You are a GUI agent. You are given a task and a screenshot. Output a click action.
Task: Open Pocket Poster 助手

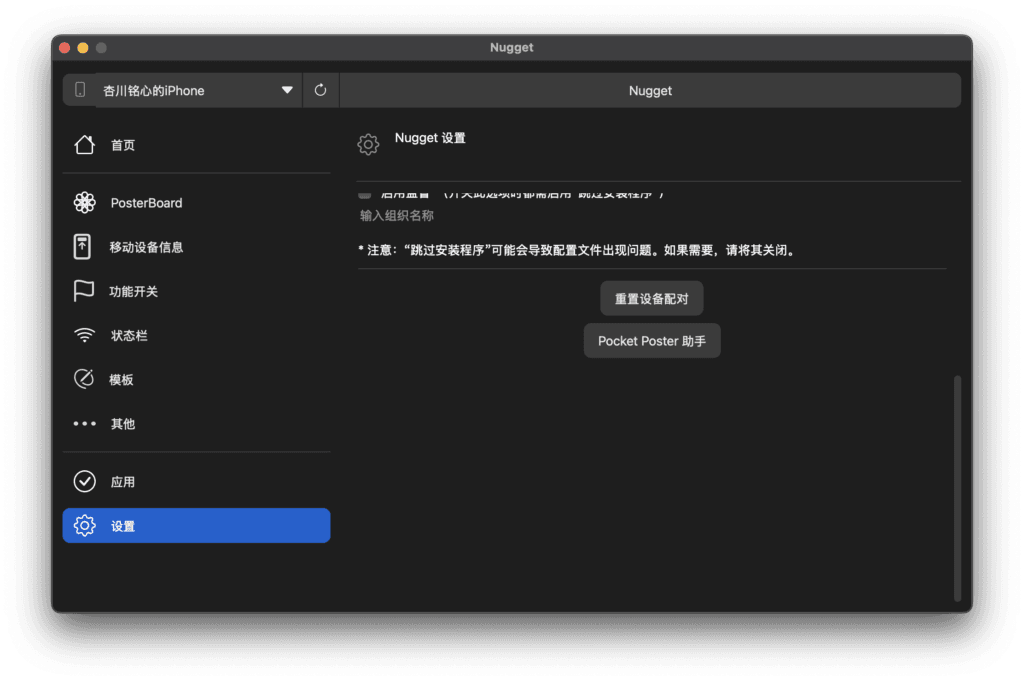(x=652, y=340)
